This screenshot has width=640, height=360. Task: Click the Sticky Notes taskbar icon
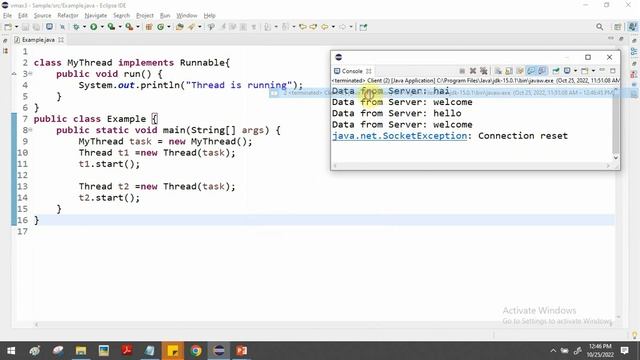173,351
